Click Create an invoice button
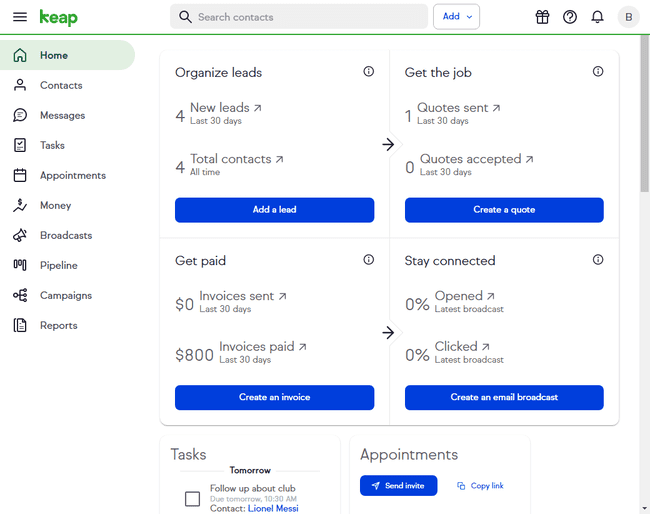 click(274, 397)
